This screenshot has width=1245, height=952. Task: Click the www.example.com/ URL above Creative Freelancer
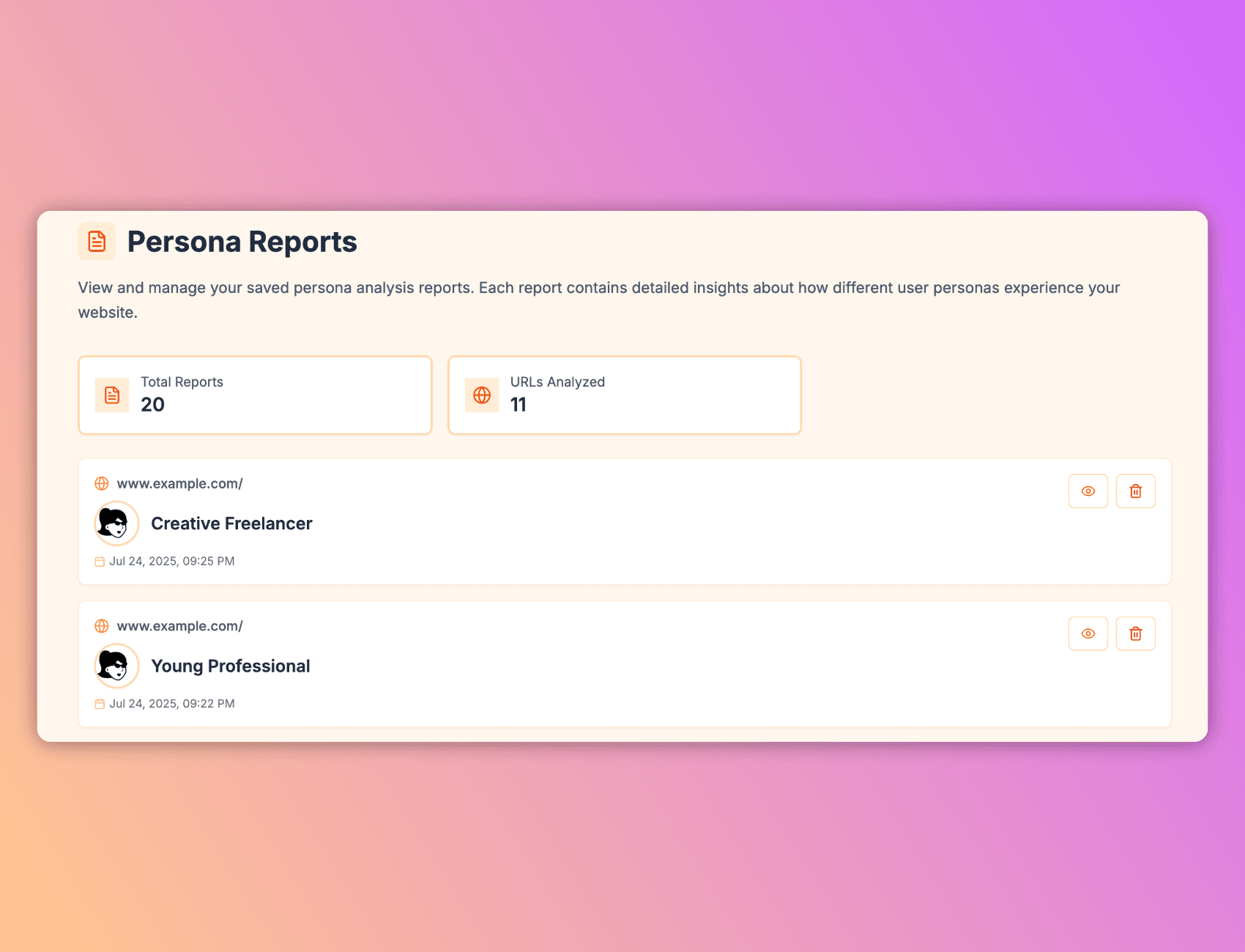click(x=179, y=484)
